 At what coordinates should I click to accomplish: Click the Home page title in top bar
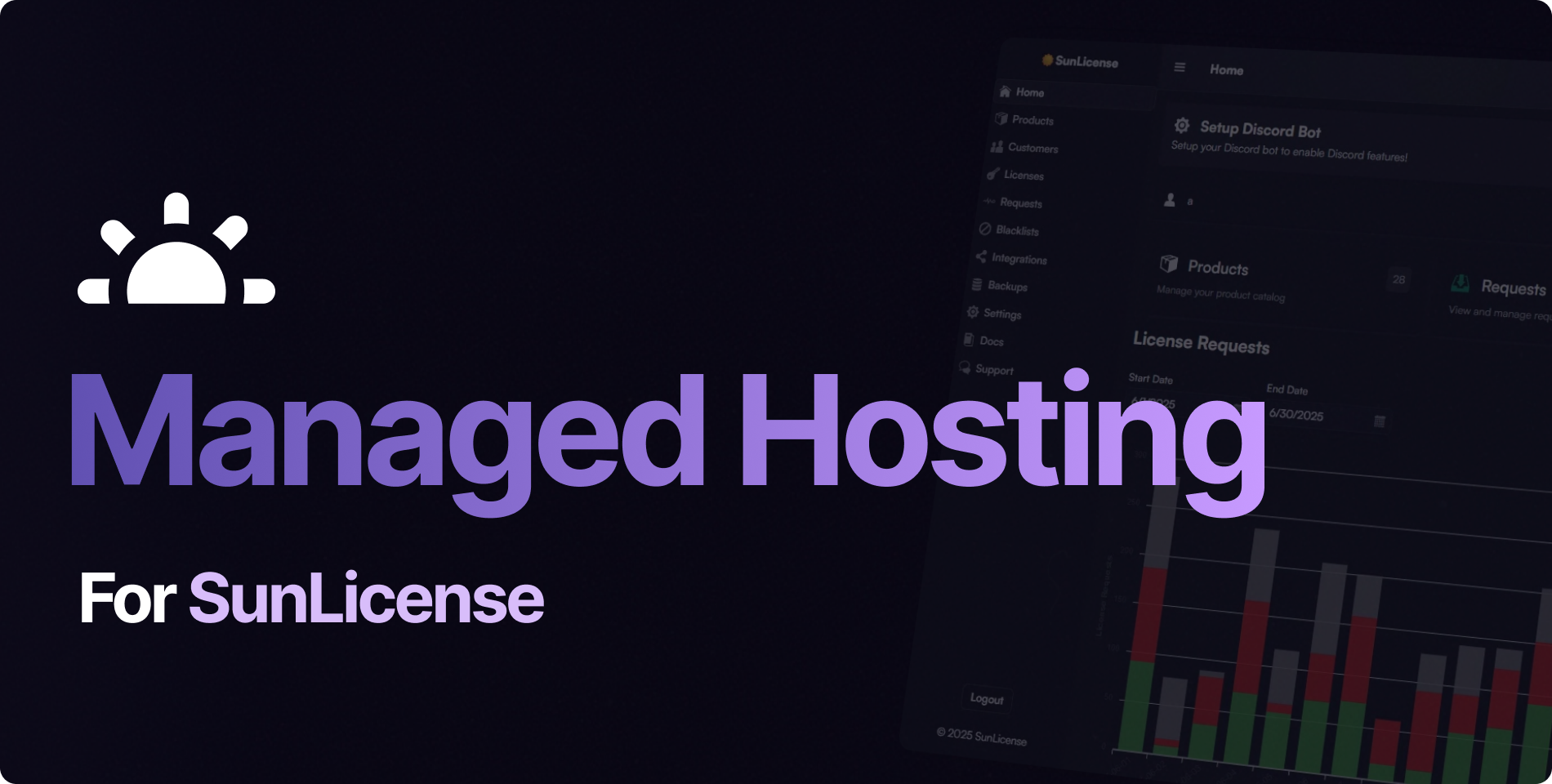[x=1226, y=70]
